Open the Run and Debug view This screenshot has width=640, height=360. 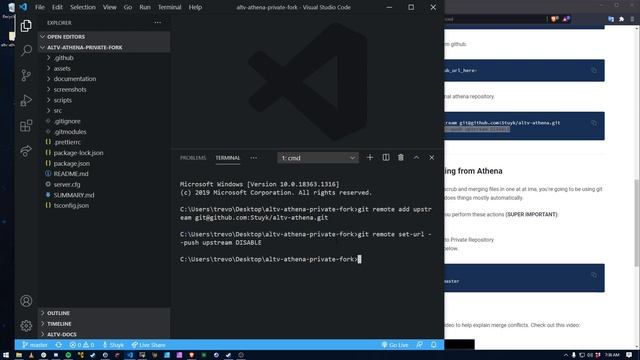point(26,100)
